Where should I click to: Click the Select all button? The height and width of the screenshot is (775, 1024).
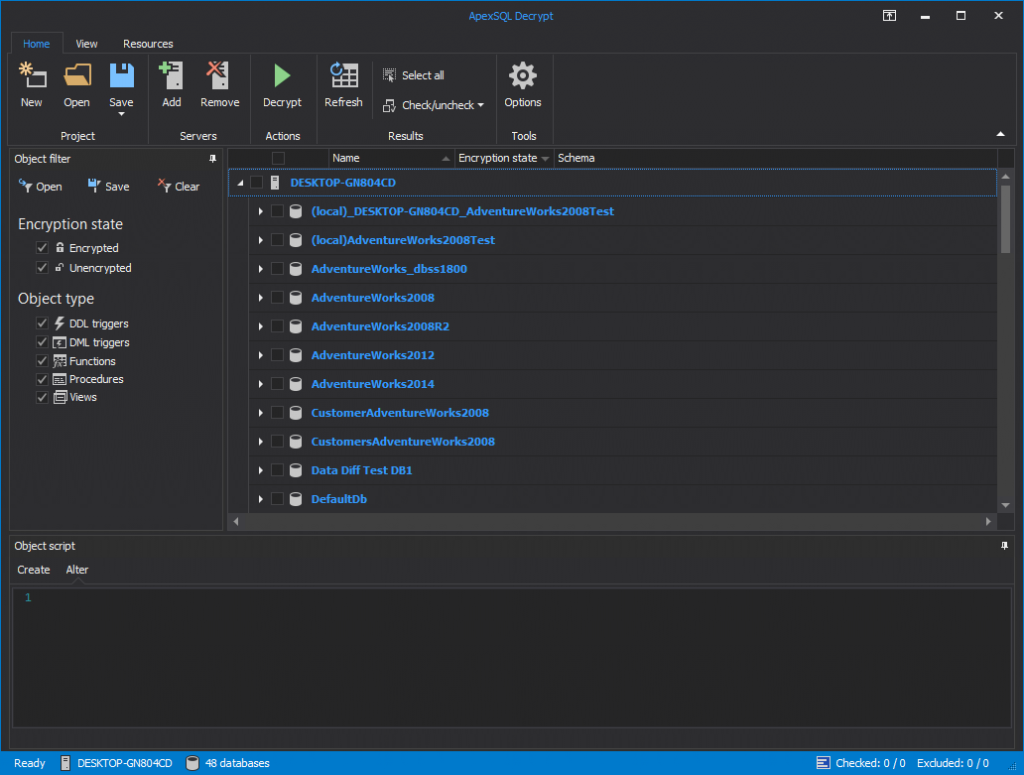(x=414, y=75)
